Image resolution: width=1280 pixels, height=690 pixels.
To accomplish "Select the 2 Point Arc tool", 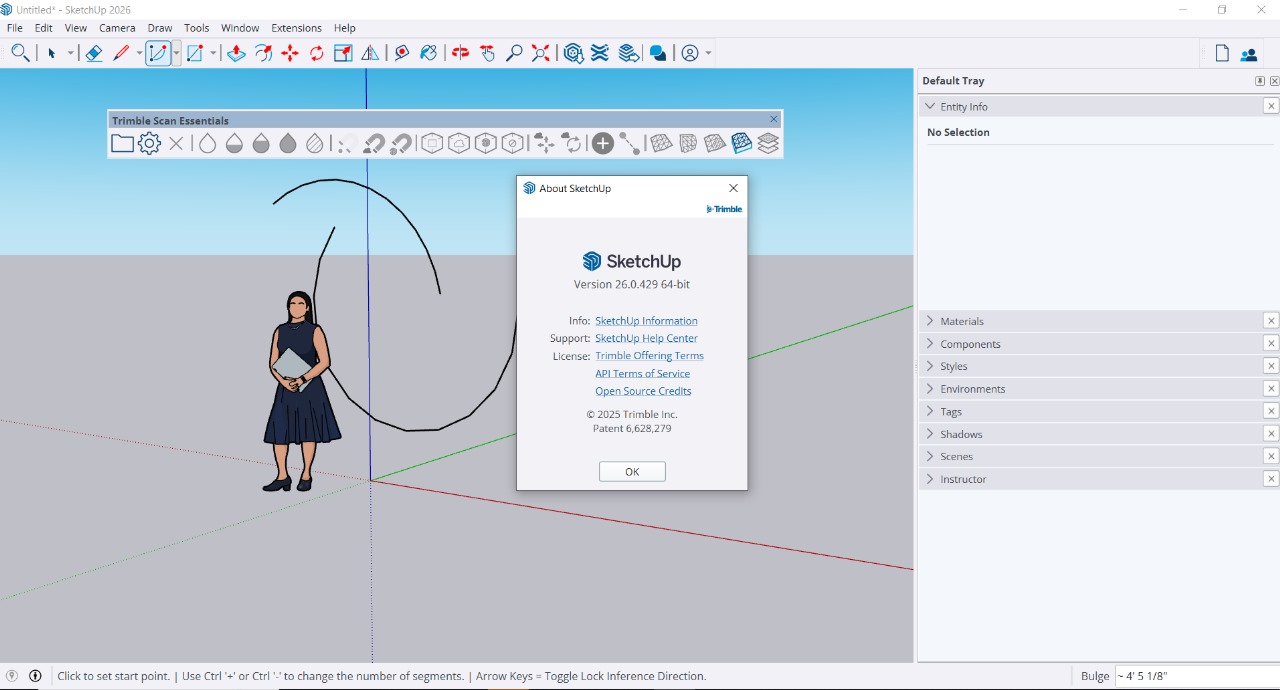I will (158, 53).
